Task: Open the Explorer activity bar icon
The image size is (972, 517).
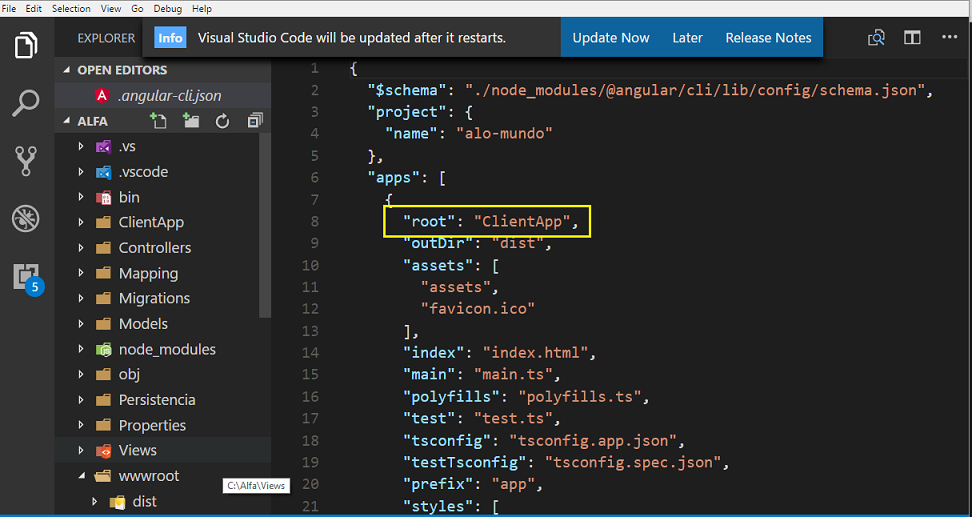Action: [x=27, y=46]
